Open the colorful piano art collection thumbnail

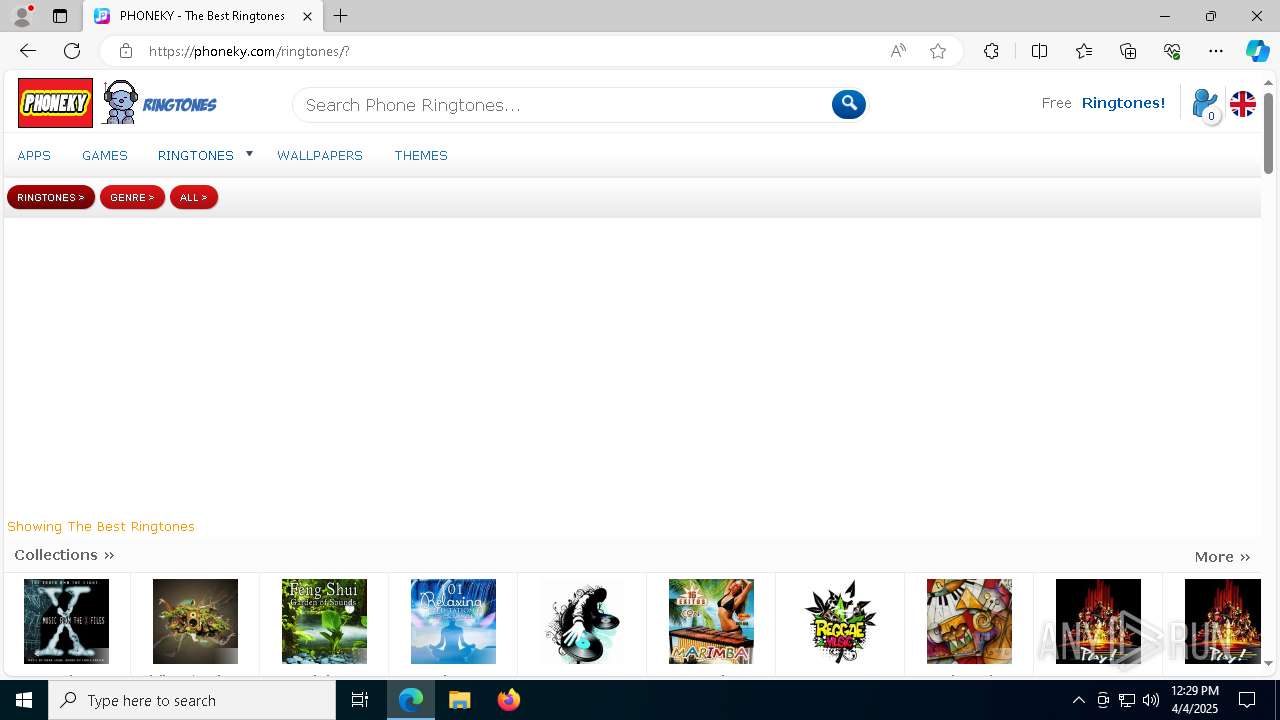pyautogui.click(x=969, y=621)
